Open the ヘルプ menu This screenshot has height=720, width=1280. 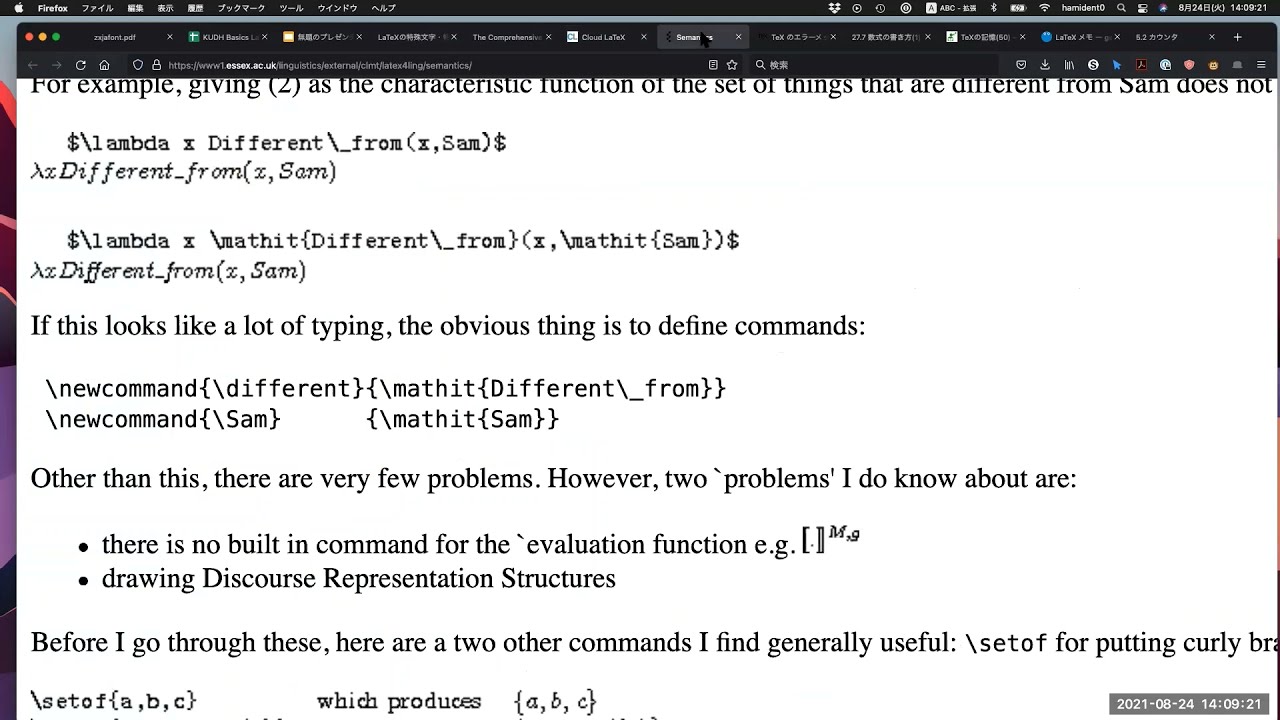(383, 8)
